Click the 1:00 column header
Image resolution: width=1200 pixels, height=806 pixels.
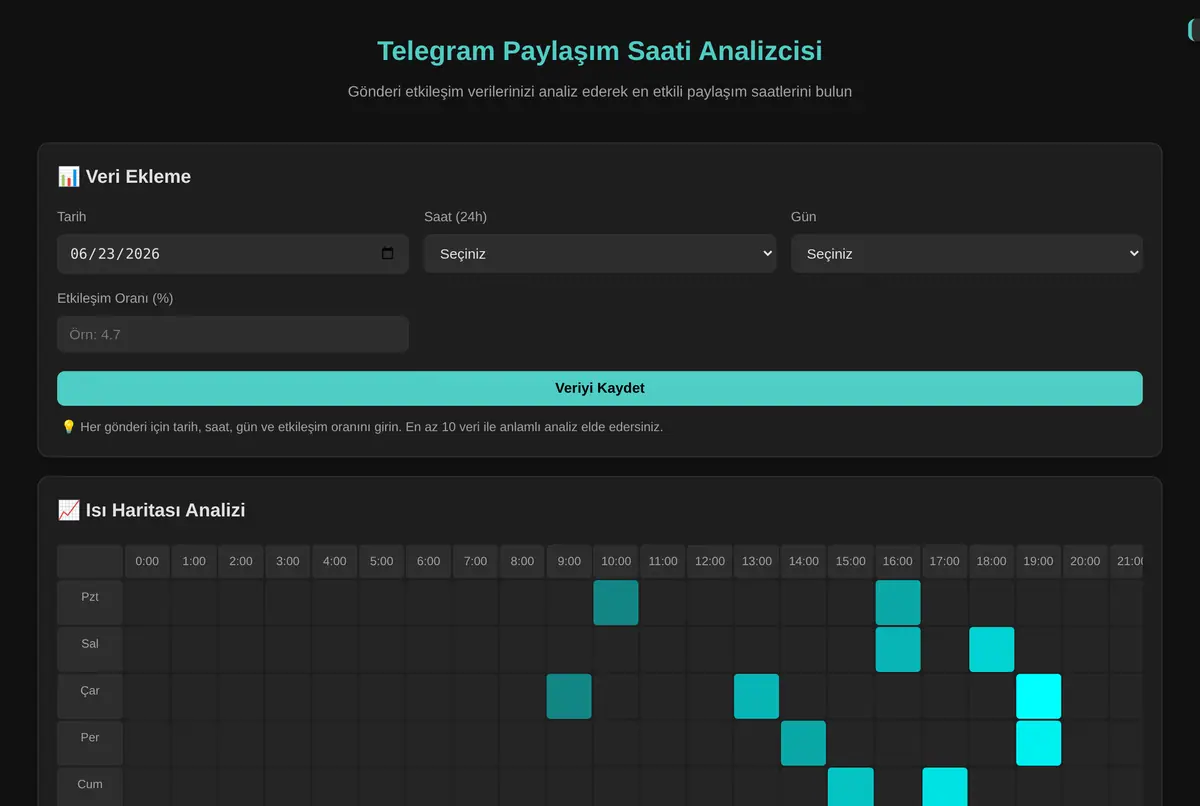point(194,561)
